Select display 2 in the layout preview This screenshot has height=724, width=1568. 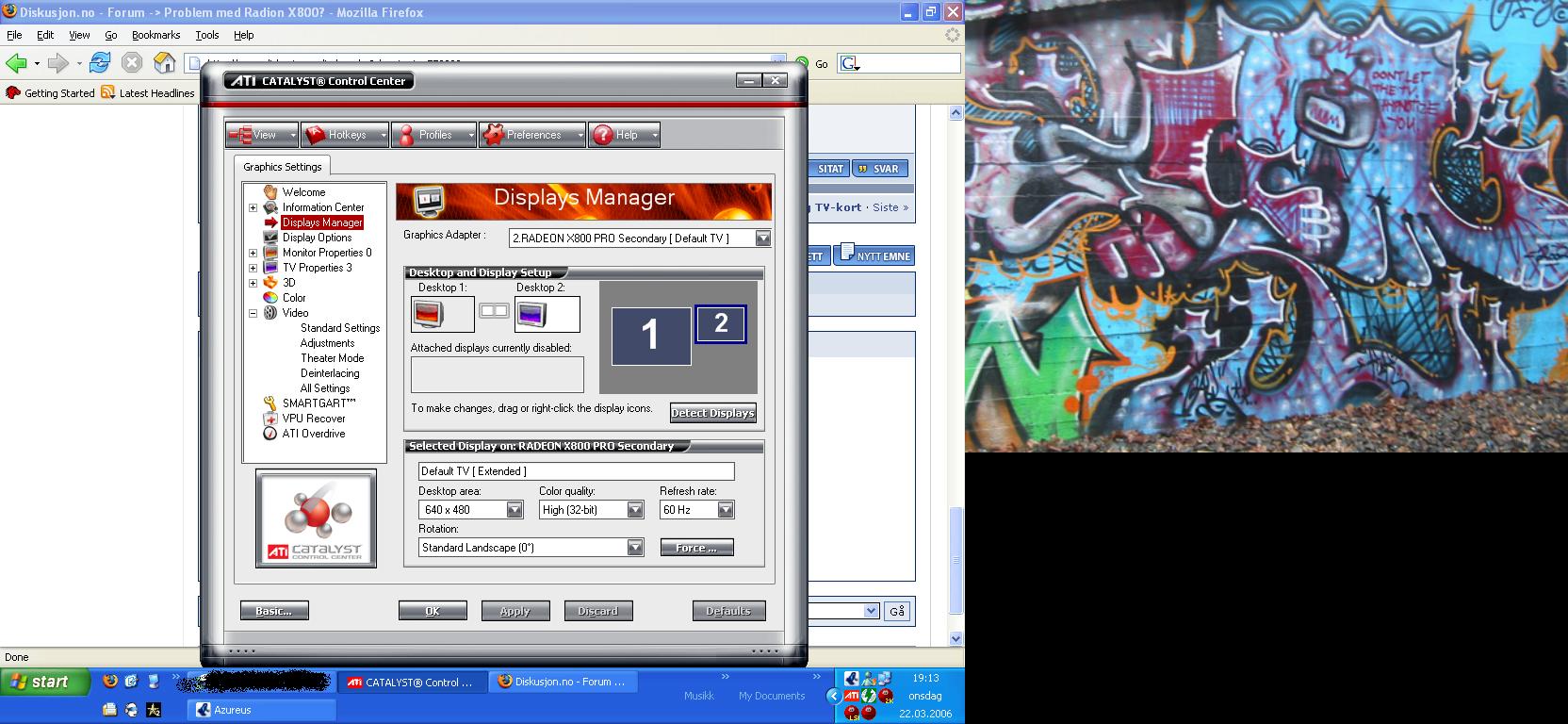pyautogui.click(x=721, y=324)
